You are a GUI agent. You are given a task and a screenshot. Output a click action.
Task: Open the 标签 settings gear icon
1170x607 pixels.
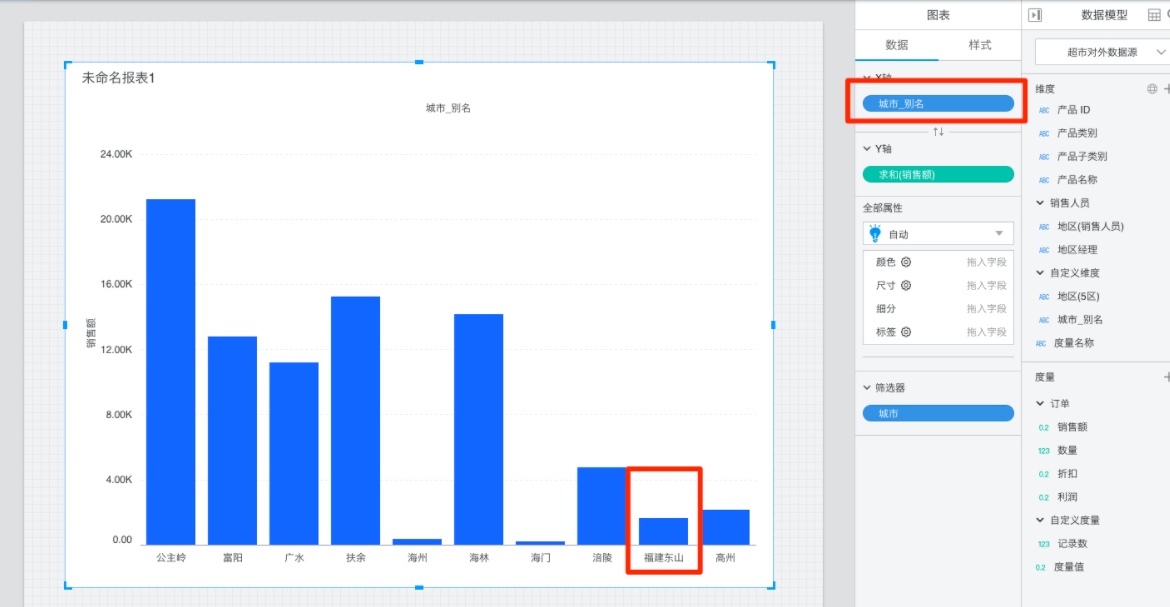[x=906, y=332]
